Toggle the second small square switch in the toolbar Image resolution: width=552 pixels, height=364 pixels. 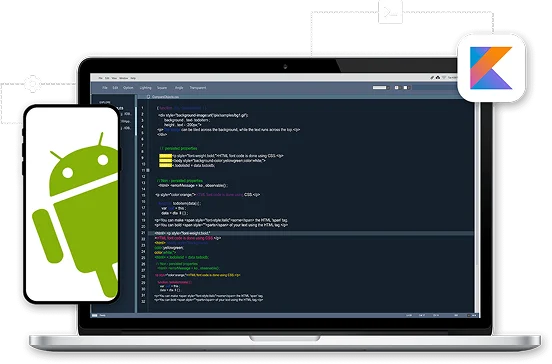pyautogui.click(x=406, y=88)
